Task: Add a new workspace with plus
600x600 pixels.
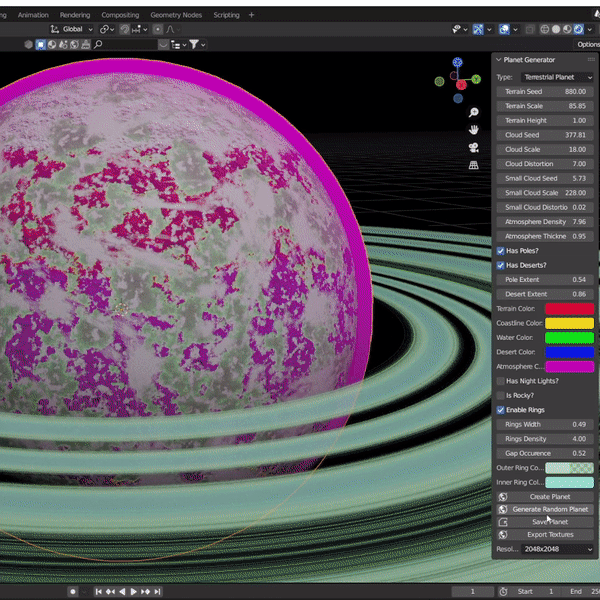Action: tap(251, 15)
